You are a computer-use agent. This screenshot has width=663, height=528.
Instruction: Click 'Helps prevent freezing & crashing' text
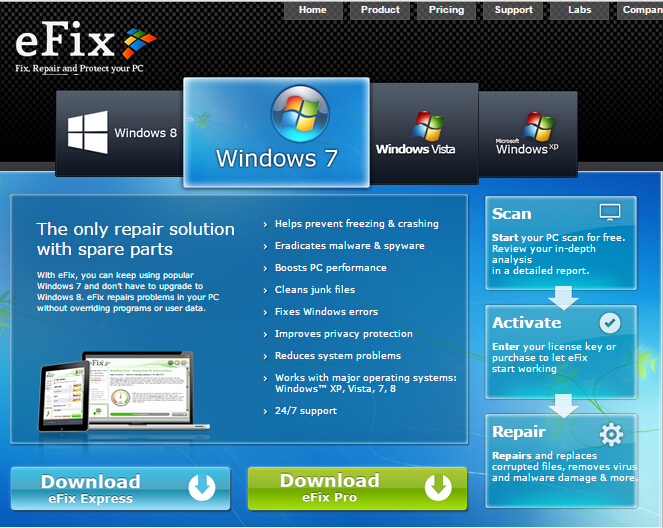(x=356, y=224)
